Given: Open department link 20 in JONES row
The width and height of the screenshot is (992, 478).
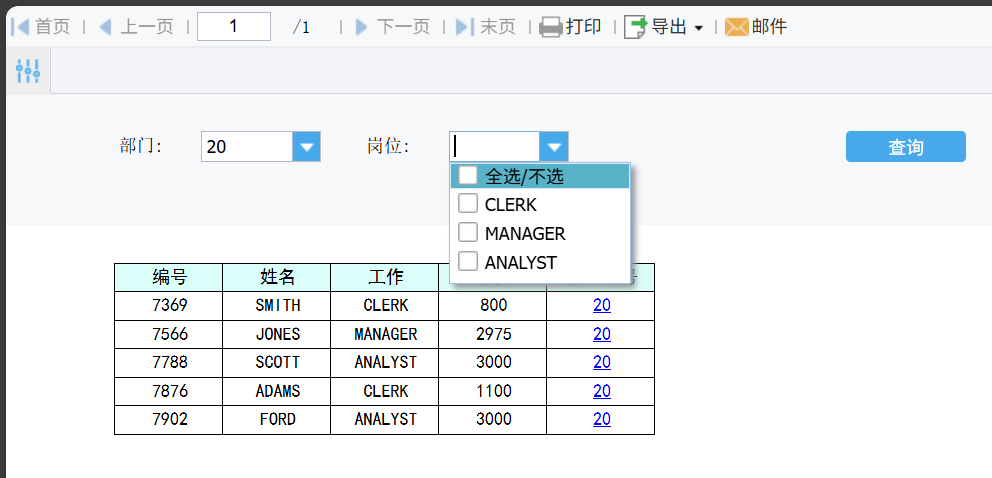Looking at the screenshot, I should 602,334.
